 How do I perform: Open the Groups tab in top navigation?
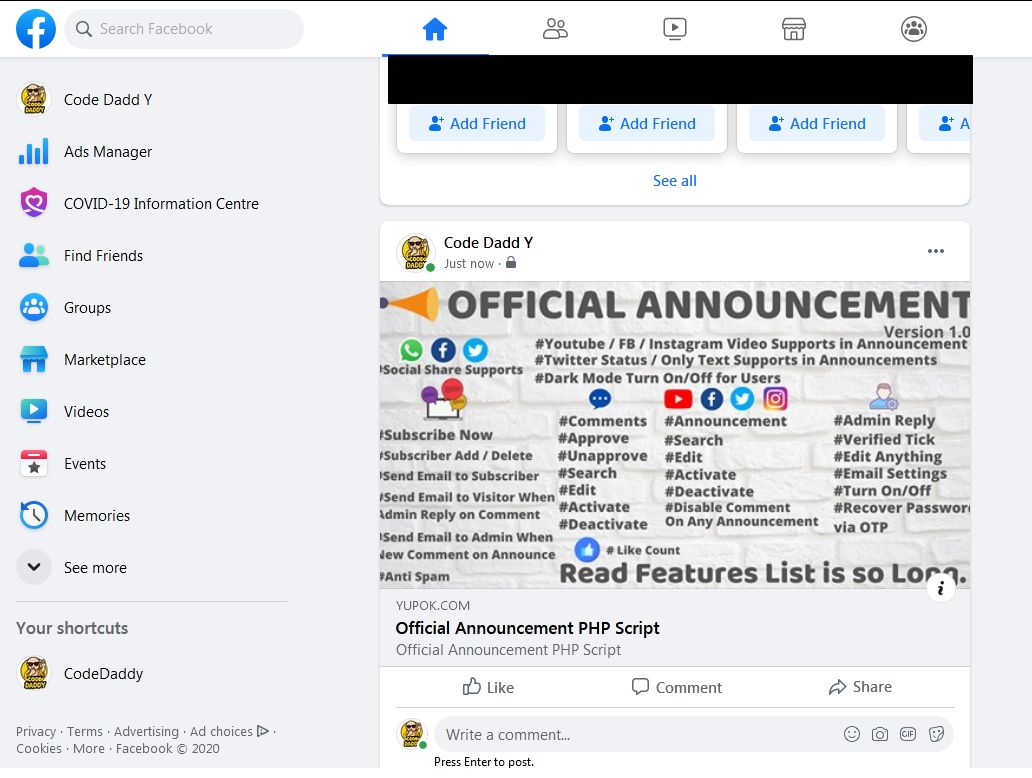click(x=914, y=29)
